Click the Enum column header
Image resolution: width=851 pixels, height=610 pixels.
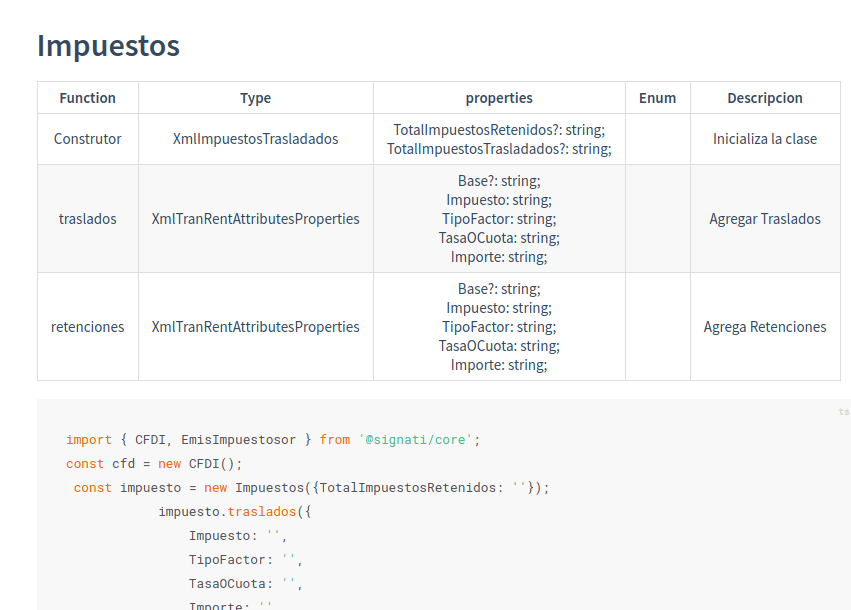click(x=657, y=98)
